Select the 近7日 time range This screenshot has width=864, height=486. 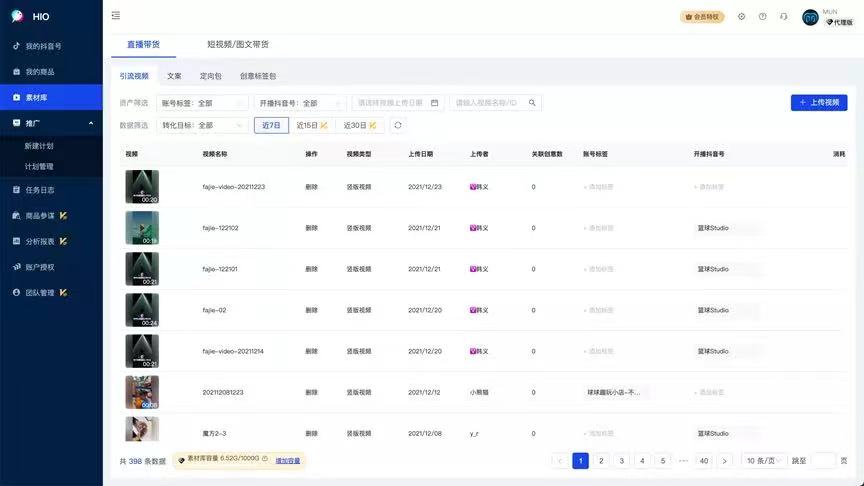(271, 126)
